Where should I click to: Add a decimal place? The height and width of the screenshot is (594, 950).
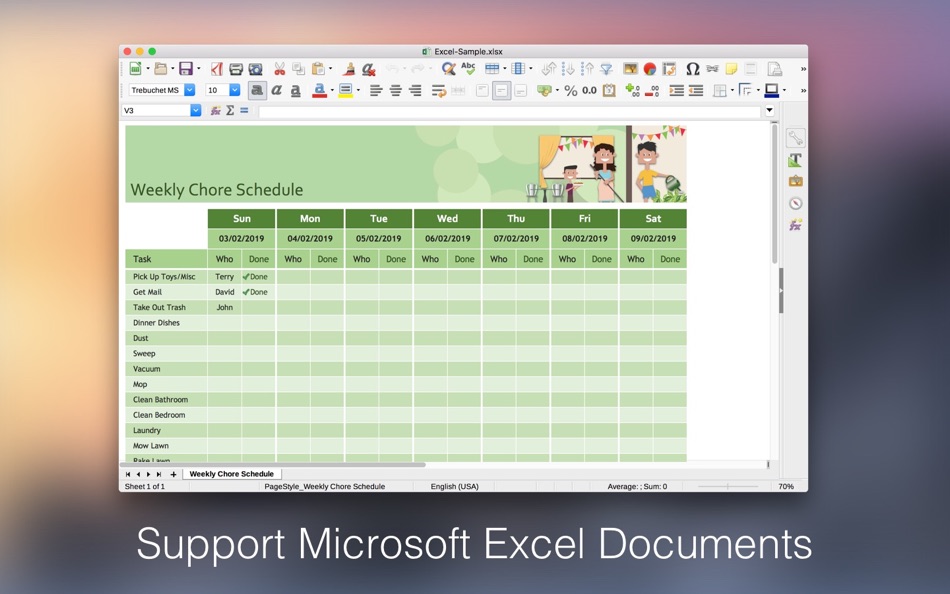click(x=633, y=91)
